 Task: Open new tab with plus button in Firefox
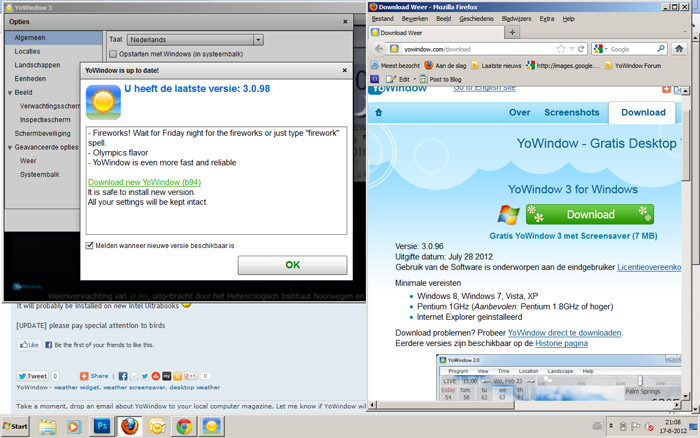[512, 32]
